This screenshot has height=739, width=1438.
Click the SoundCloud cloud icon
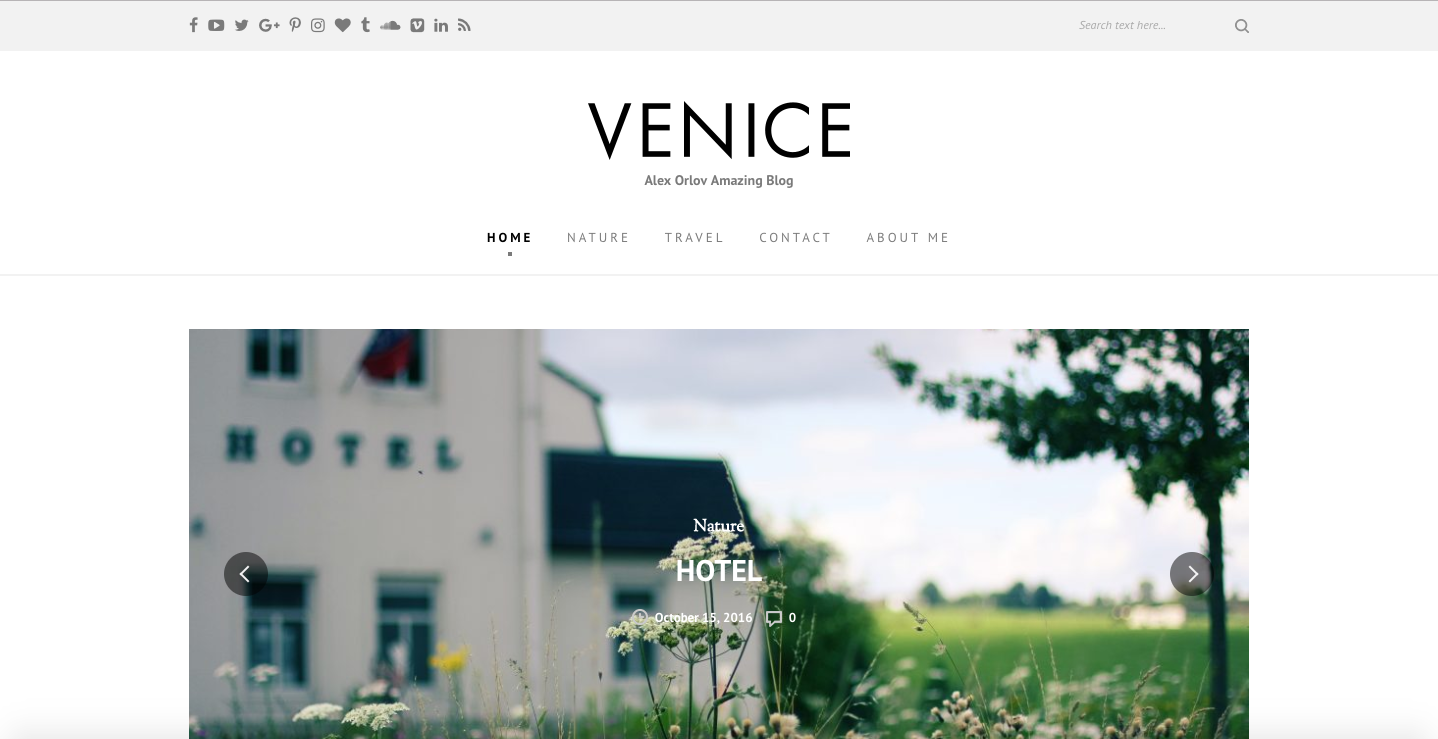tap(390, 25)
